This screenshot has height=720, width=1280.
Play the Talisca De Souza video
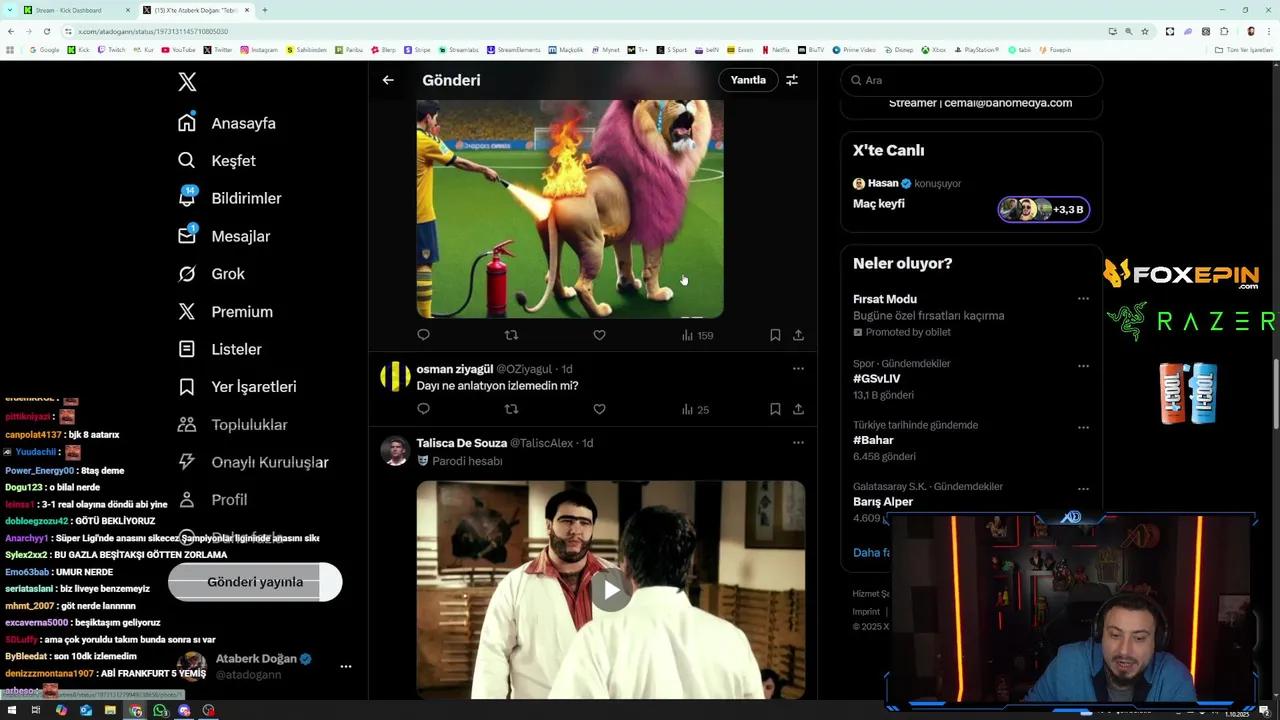(611, 590)
